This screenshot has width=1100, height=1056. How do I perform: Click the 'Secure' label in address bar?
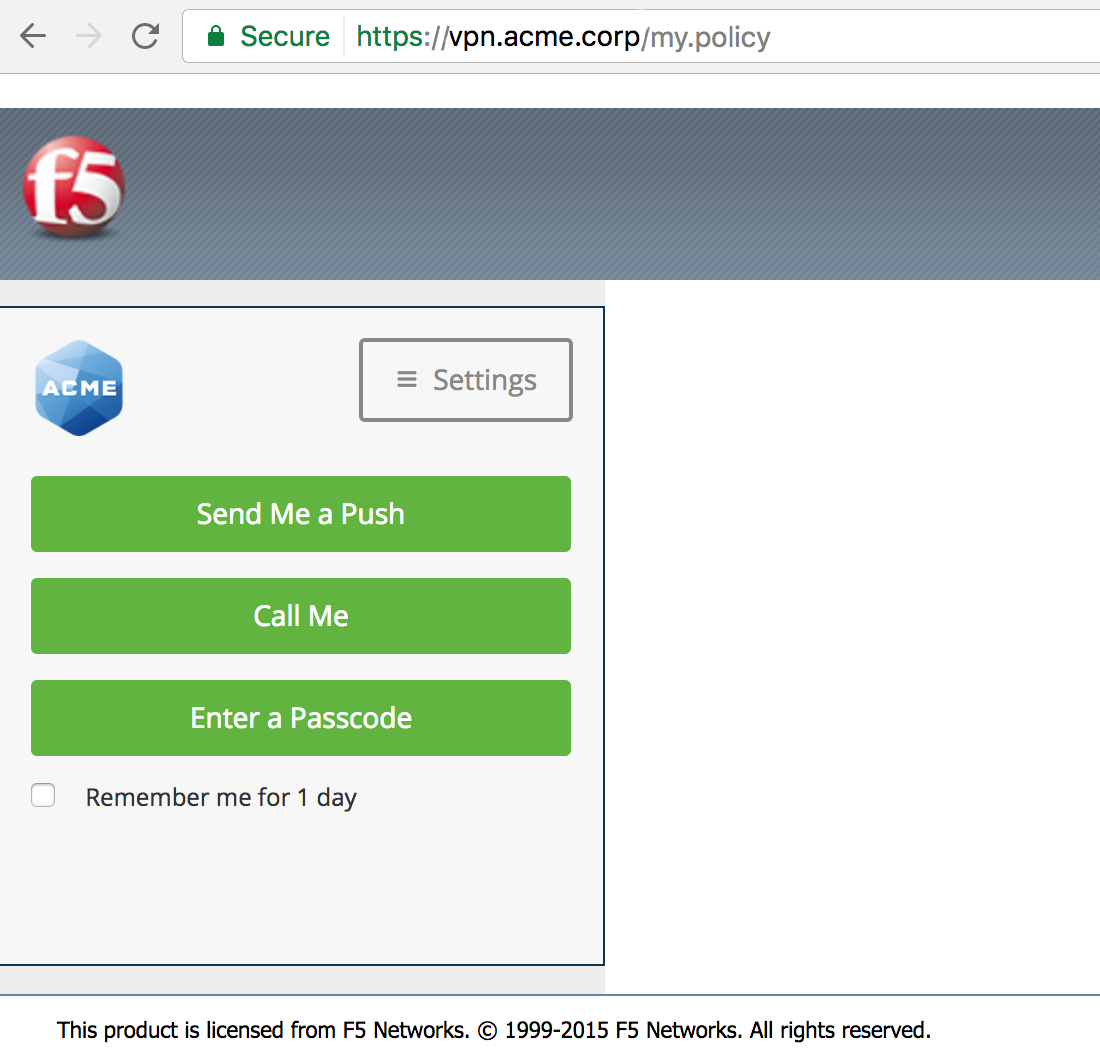(x=285, y=36)
